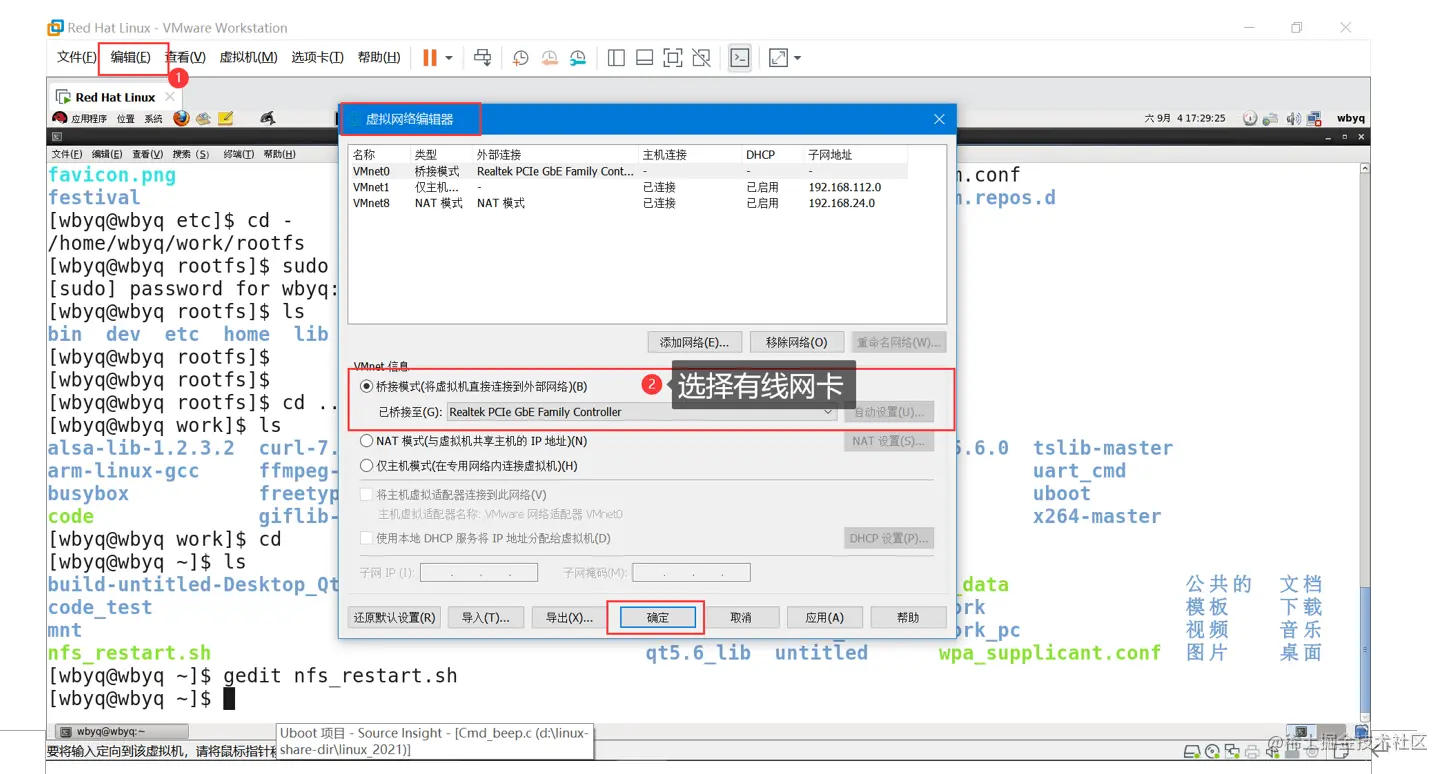
Task: Open terminal 文件(F) menu in guest
Action: pos(67,155)
